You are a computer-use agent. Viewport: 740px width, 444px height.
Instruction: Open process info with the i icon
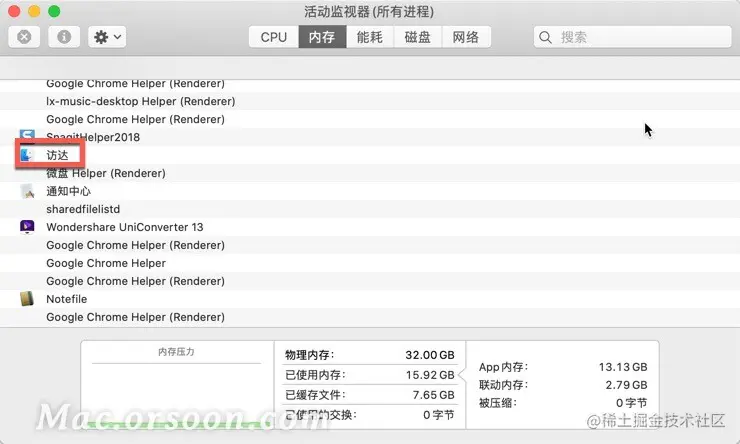(x=64, y=37)
